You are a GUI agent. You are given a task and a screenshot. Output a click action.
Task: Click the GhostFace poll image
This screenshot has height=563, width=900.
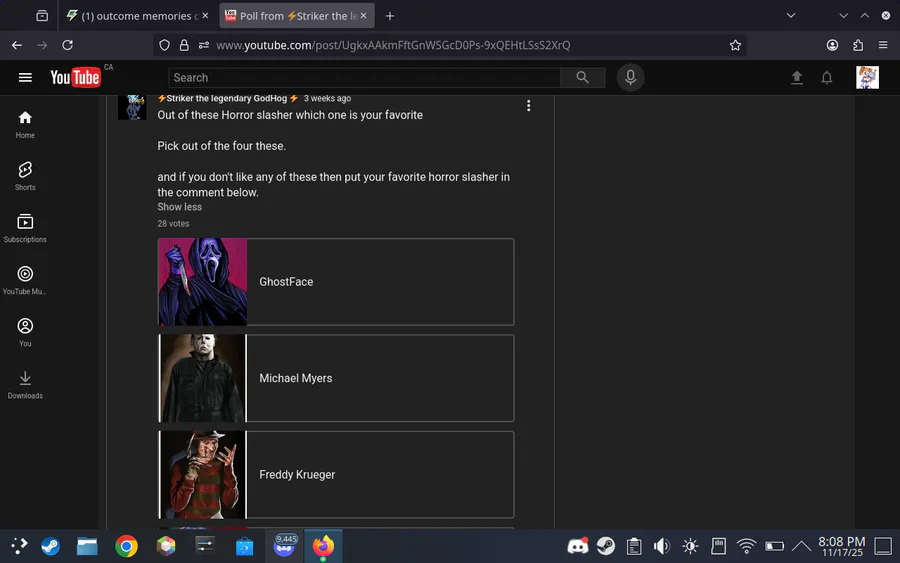tap(203, 282)
